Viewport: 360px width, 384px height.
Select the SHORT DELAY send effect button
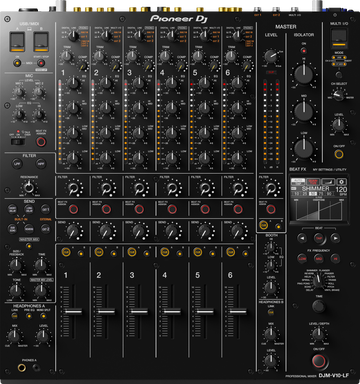coord(12,209)
